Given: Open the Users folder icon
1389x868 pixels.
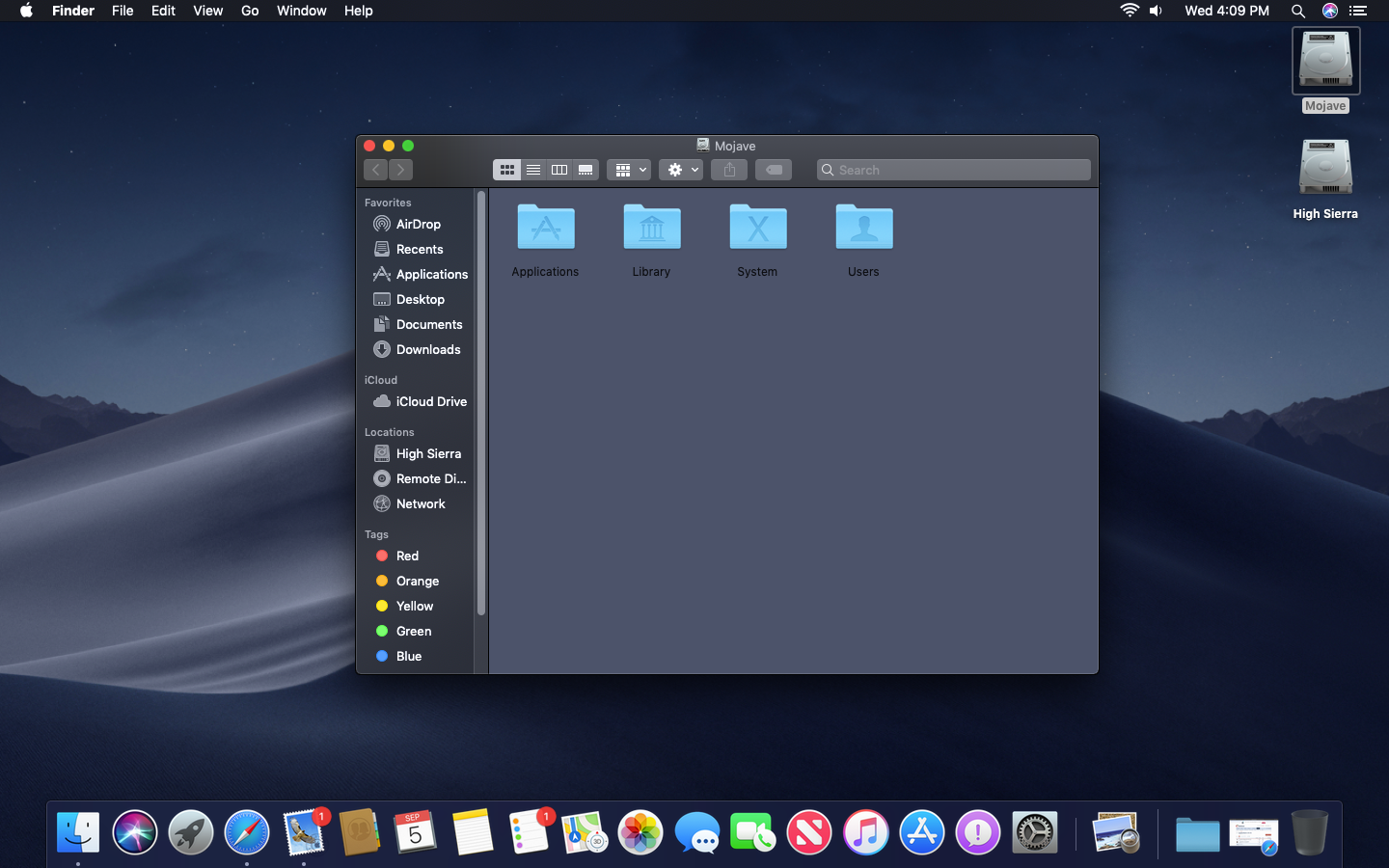Looking at the screenshot, I should point(863,228).
